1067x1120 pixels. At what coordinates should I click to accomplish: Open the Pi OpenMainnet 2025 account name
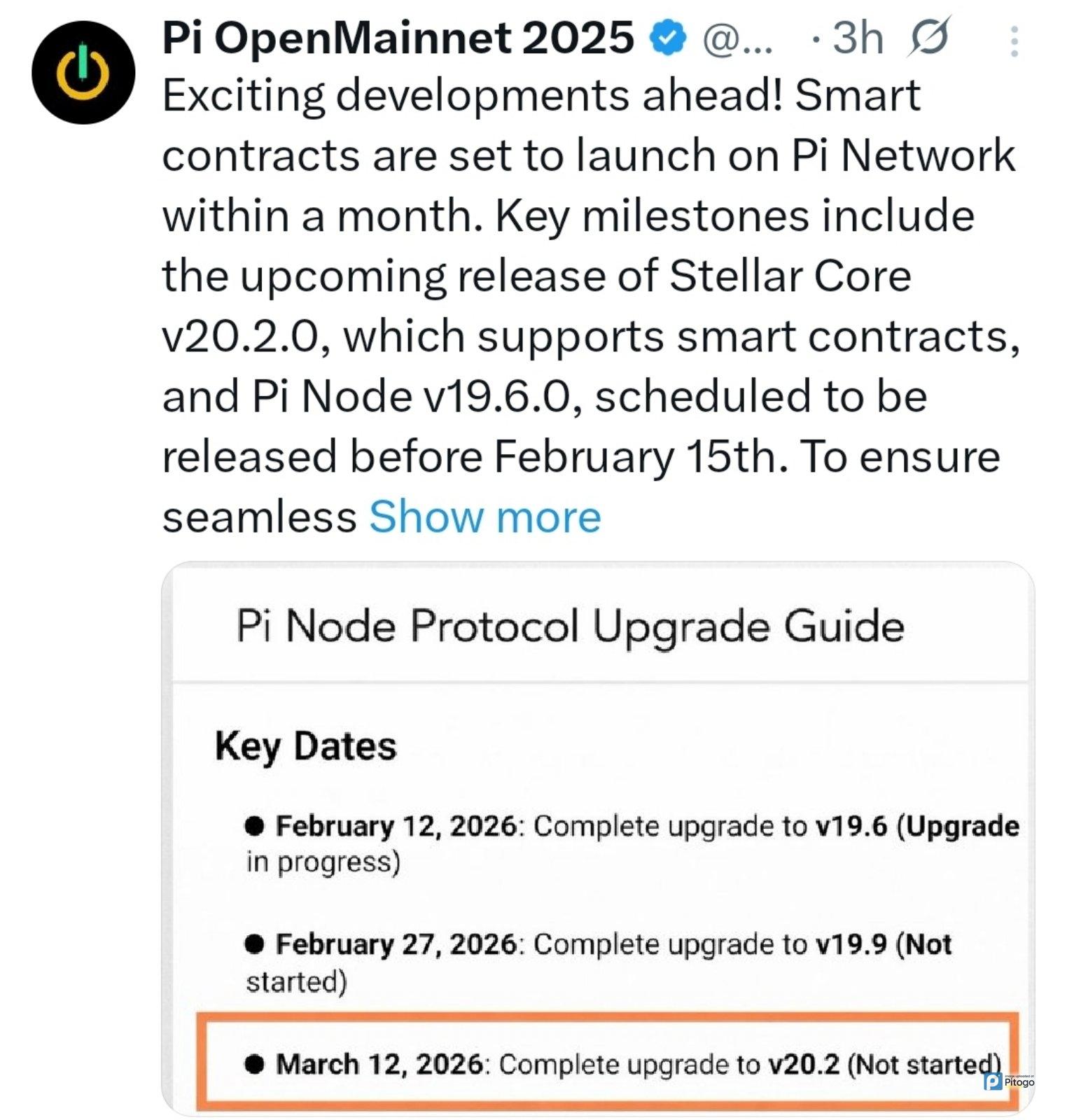tap(397, 38)
